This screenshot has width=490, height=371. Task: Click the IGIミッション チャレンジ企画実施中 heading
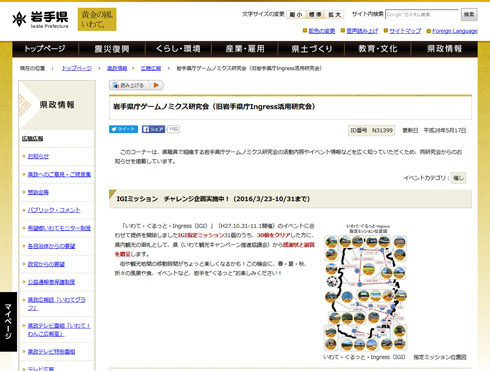pos(213,199)
